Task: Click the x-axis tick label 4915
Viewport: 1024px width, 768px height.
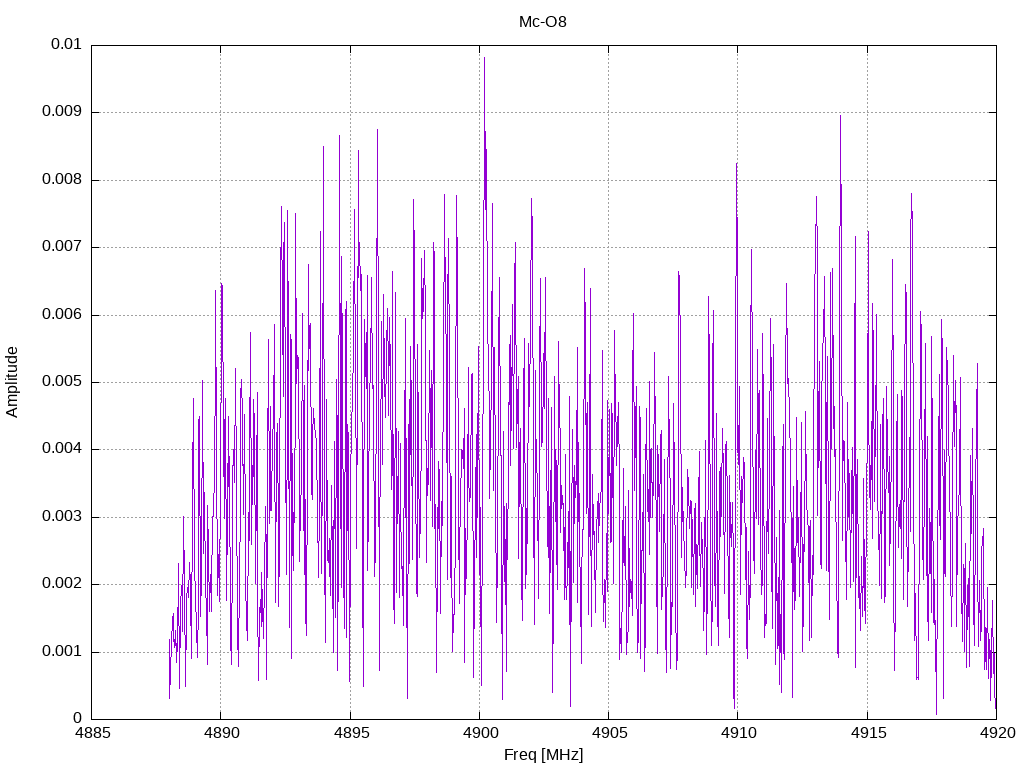Action: pos(868,733)
